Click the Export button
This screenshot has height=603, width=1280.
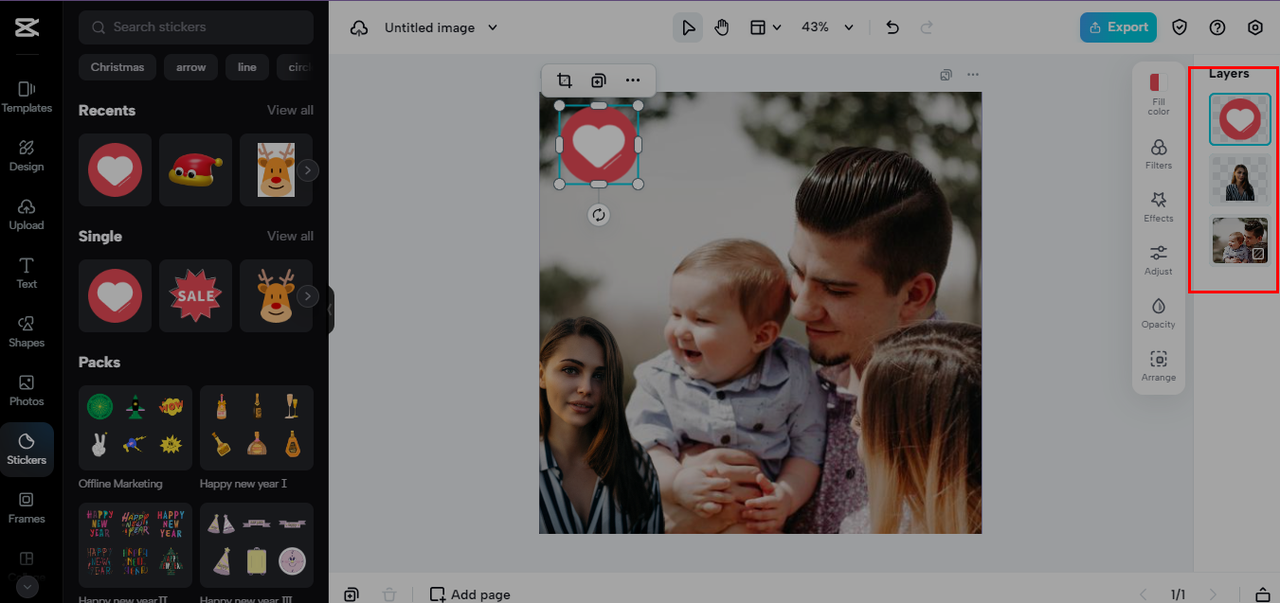point(1118,28)
